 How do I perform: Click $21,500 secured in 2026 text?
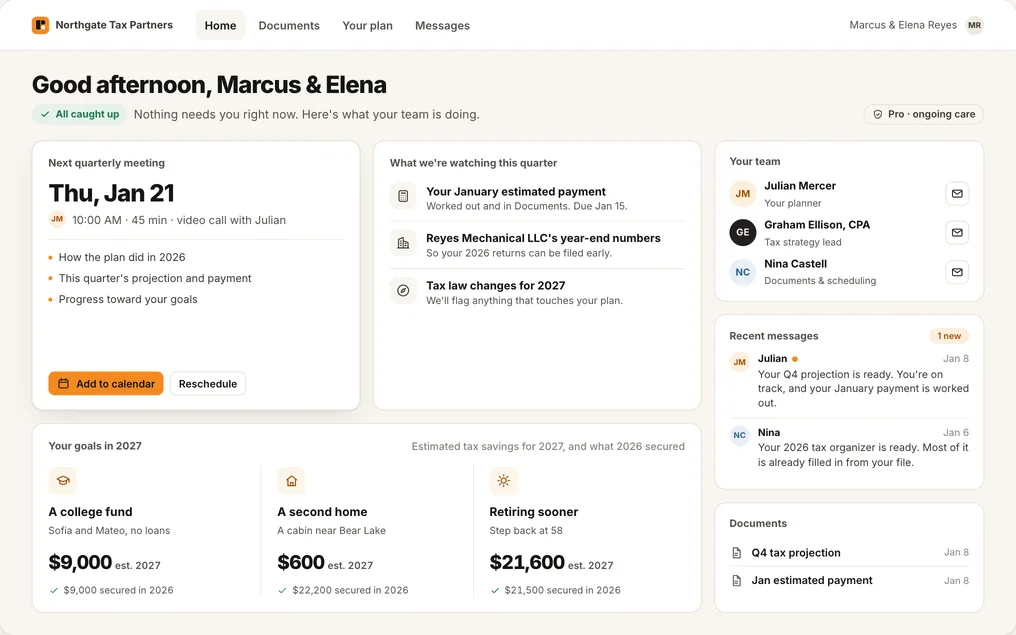pyautogui.click(x=562, y=590)
